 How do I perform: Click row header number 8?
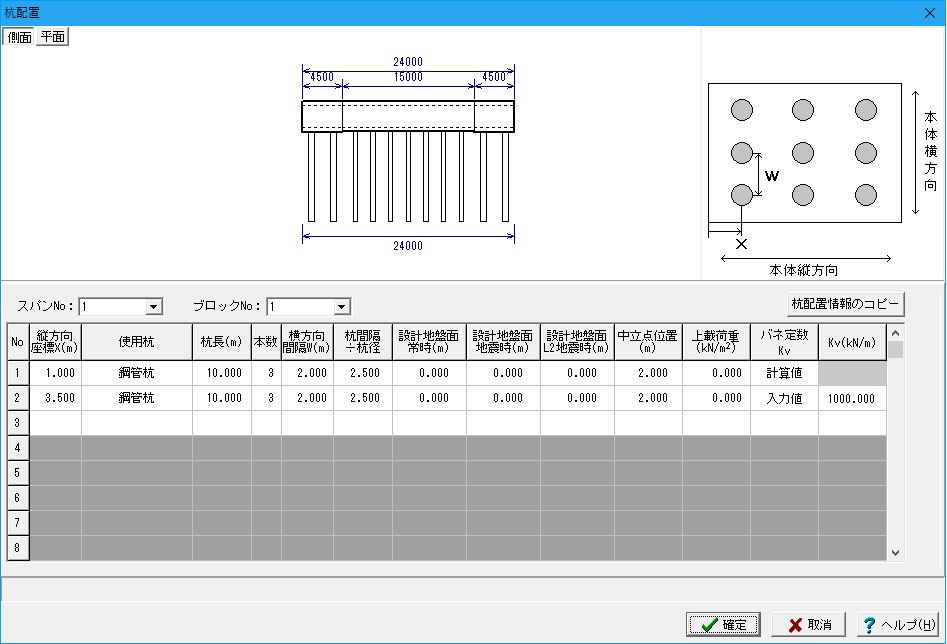[18, 548]
